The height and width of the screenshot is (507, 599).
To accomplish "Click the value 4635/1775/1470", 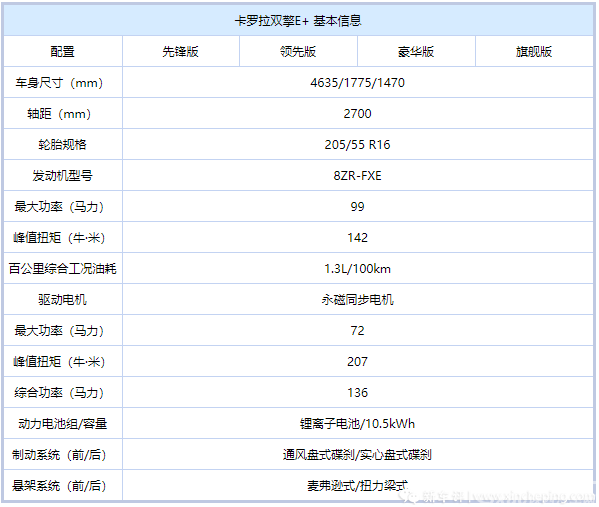I will (x=358, y=83).
